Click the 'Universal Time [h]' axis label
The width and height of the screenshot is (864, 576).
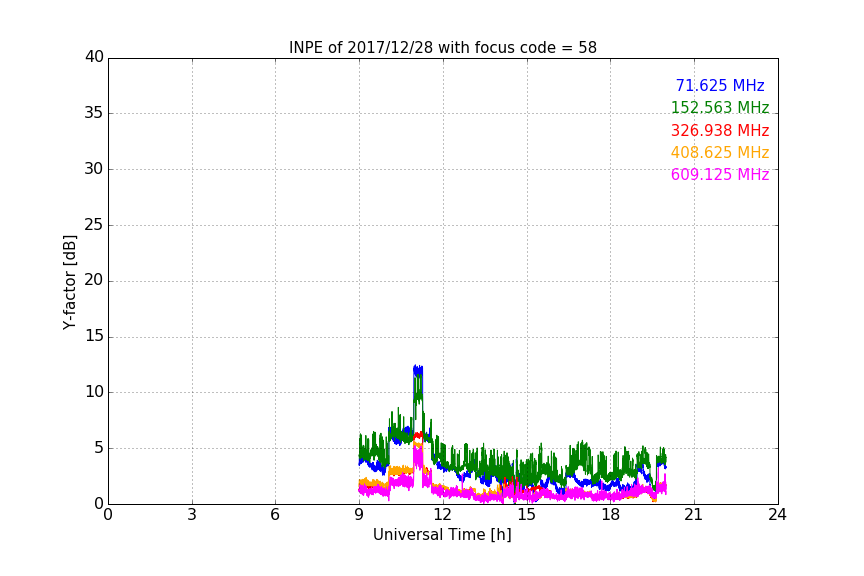point(442,535)
